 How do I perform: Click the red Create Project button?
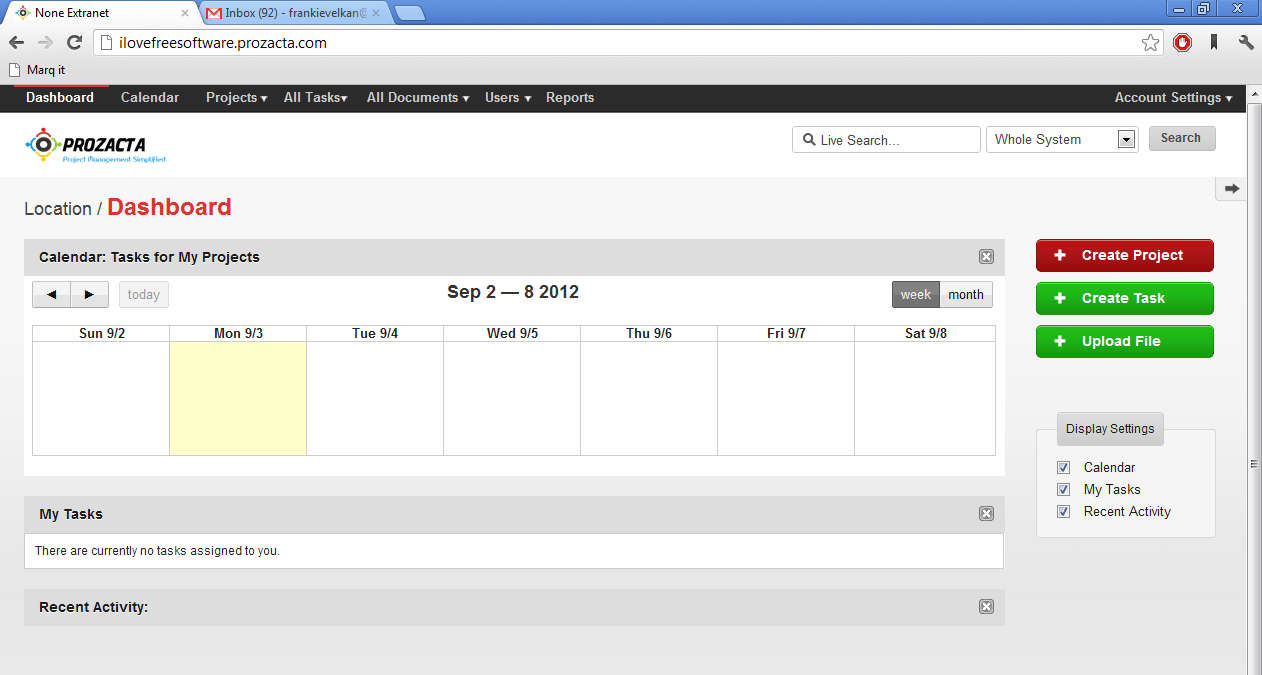[x=1125, y=256]
